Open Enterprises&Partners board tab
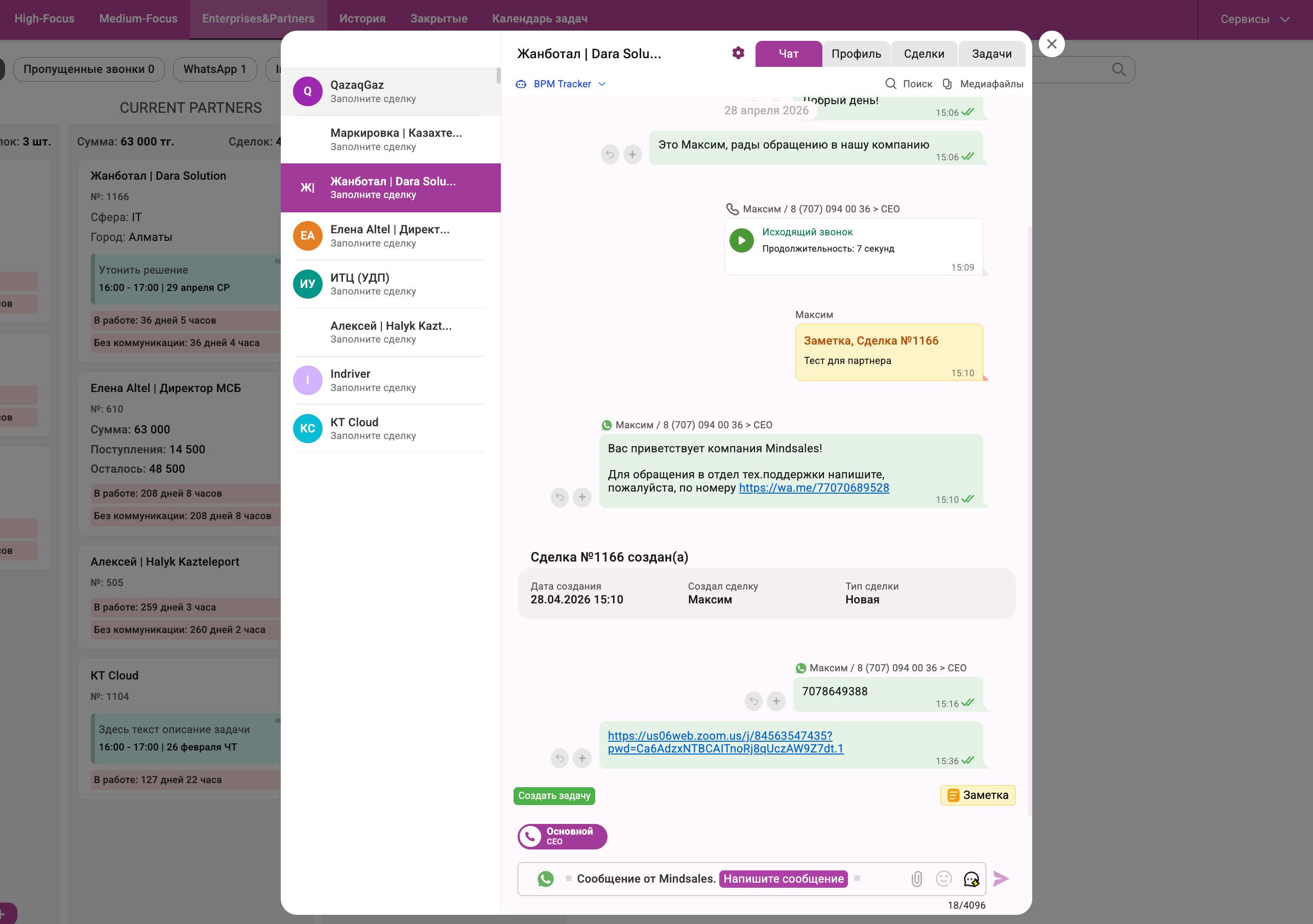Image resolution: width=1313 pixels, height=924 pixels. (258, 19)
